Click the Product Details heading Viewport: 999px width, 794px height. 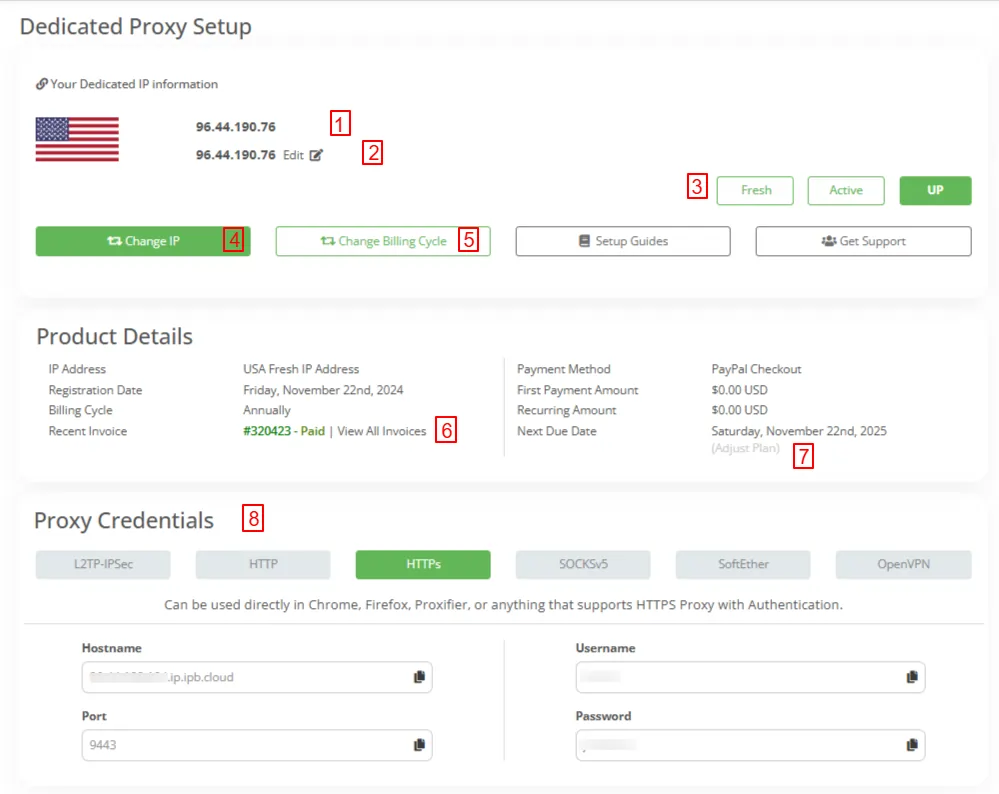114,336
